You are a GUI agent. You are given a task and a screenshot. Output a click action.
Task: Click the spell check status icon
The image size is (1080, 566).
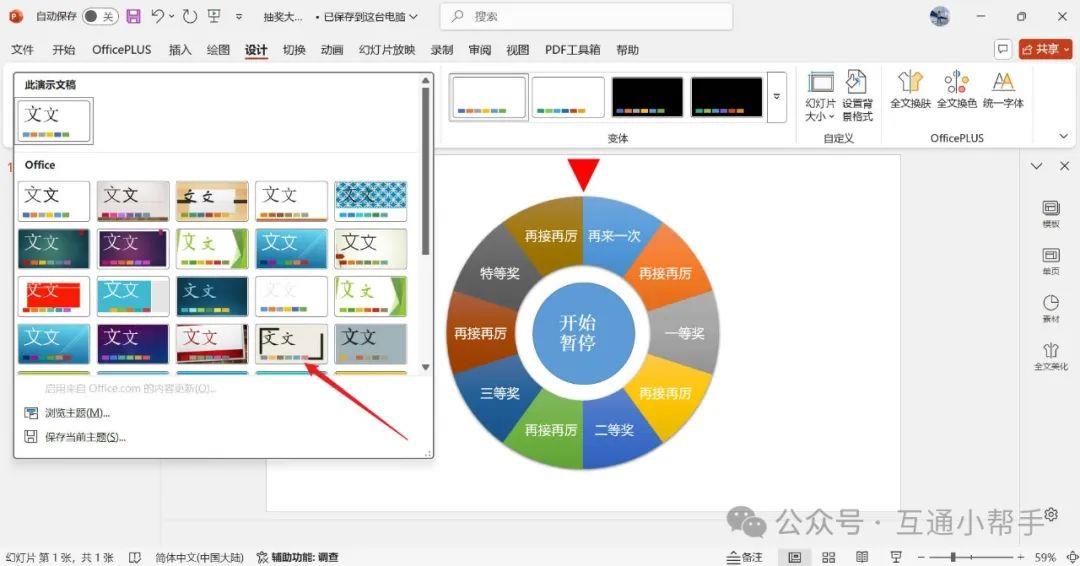coord(135,557)
